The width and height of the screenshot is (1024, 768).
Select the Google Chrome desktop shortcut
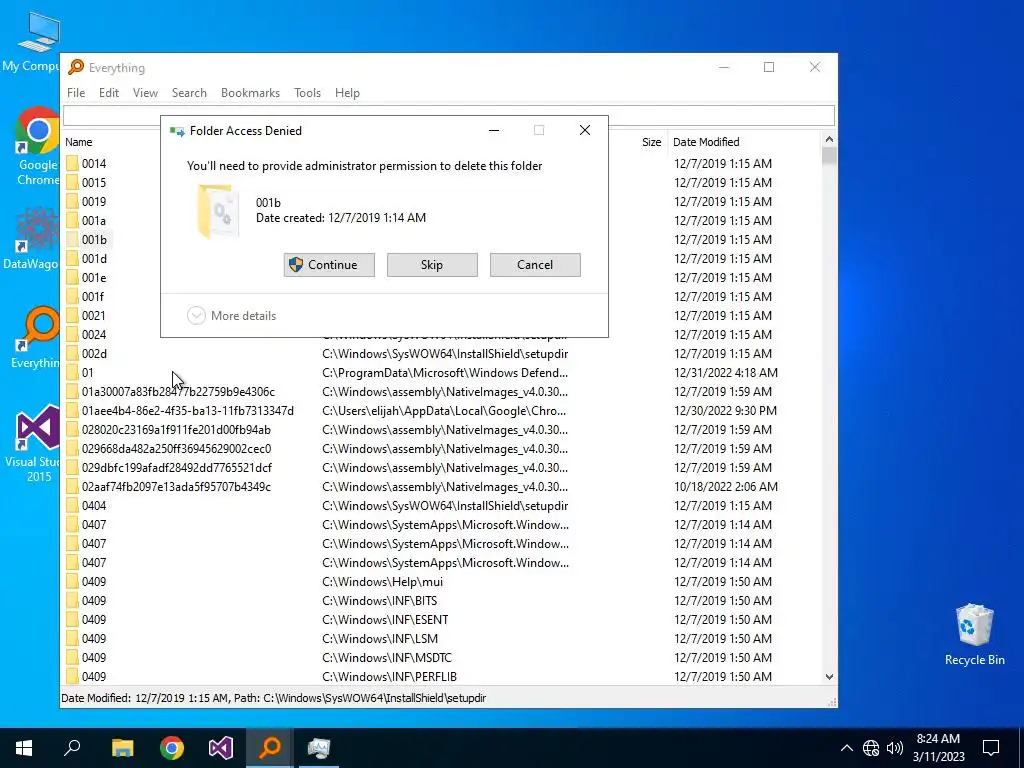point(37,146)
